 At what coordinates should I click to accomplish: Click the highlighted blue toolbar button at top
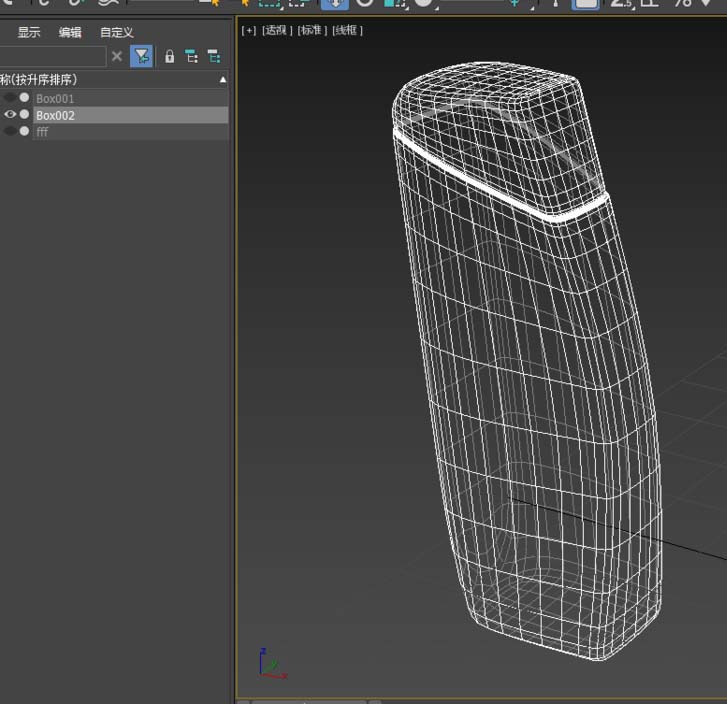coord(334,3)
